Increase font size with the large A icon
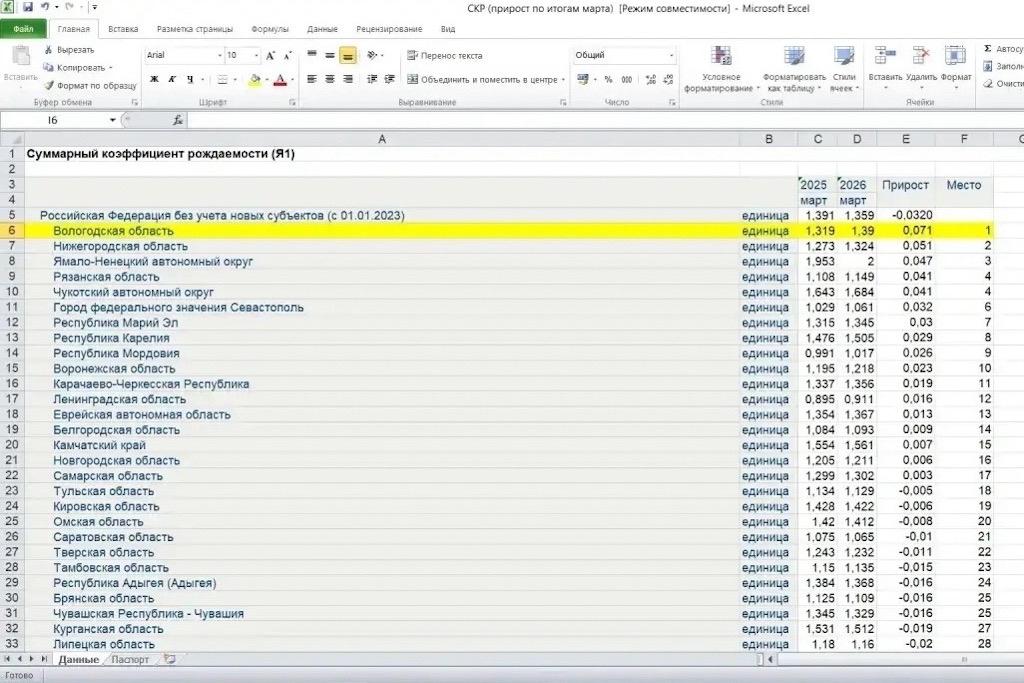Image resolution: width=1024 pixels, height=683 pixels. click(x=270, y=56)
